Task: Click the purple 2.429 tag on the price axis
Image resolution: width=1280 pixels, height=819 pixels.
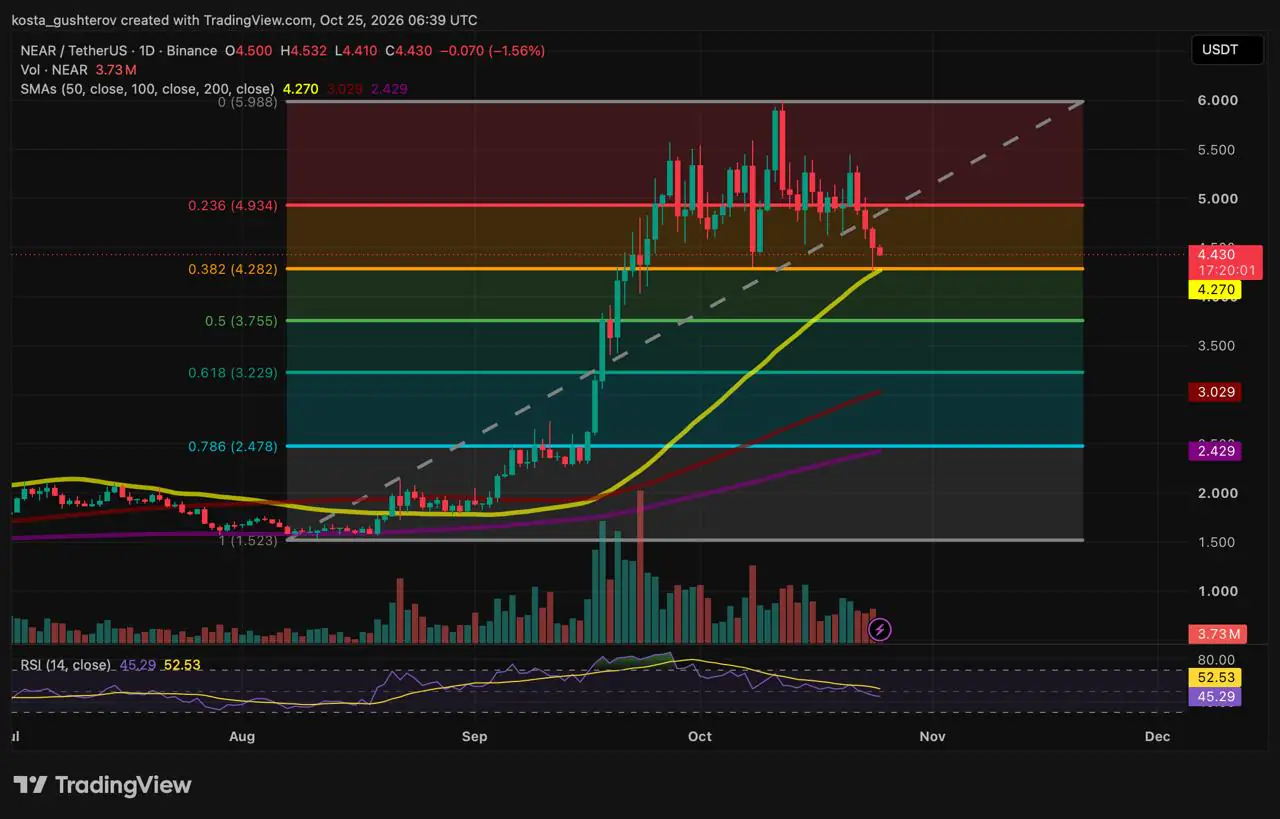Action: [x=1214, y=451]
